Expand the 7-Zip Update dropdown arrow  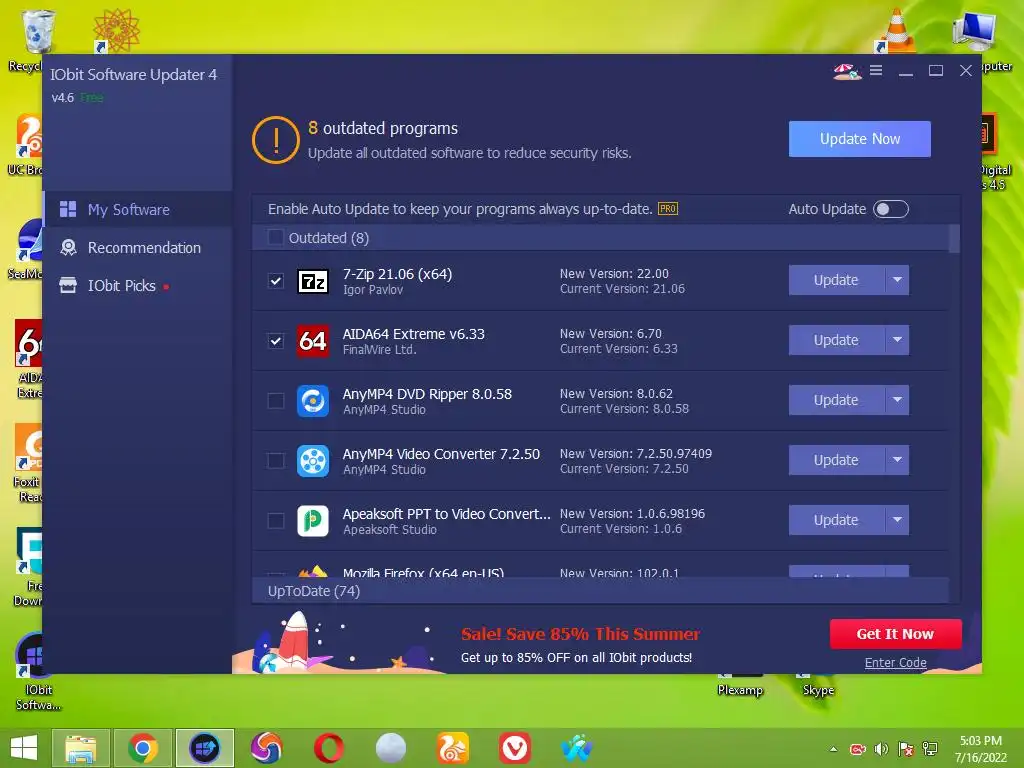[x=897, y=280]
